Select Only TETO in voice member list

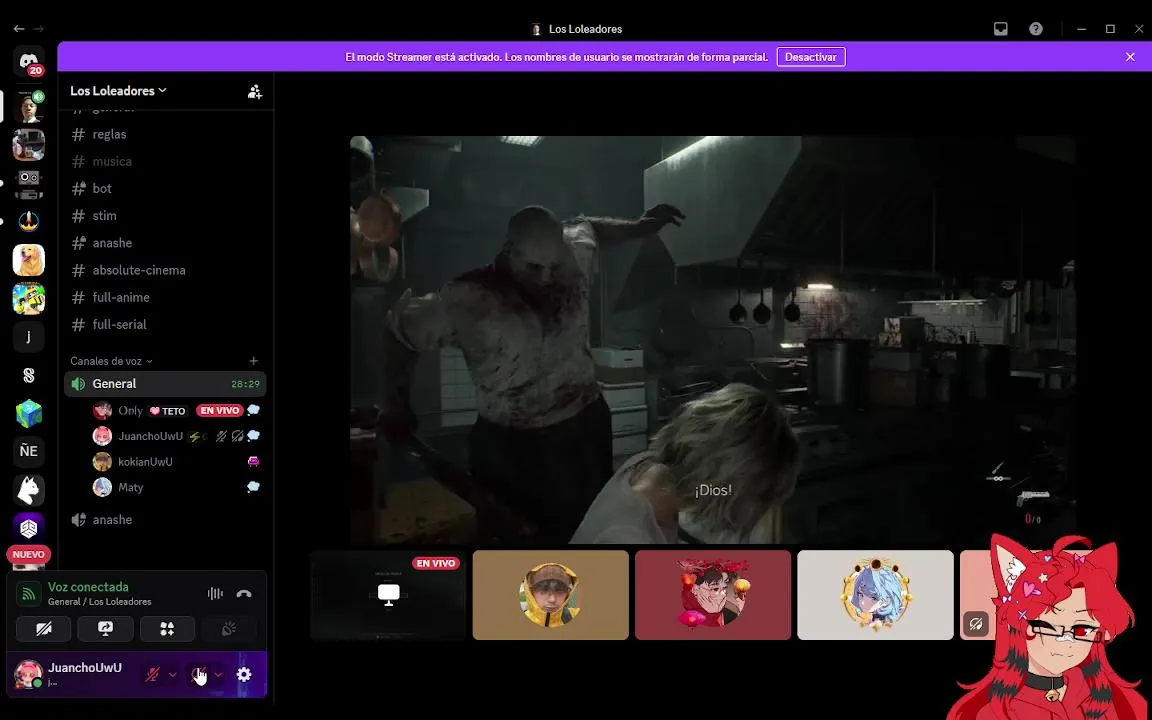[176, 411]
